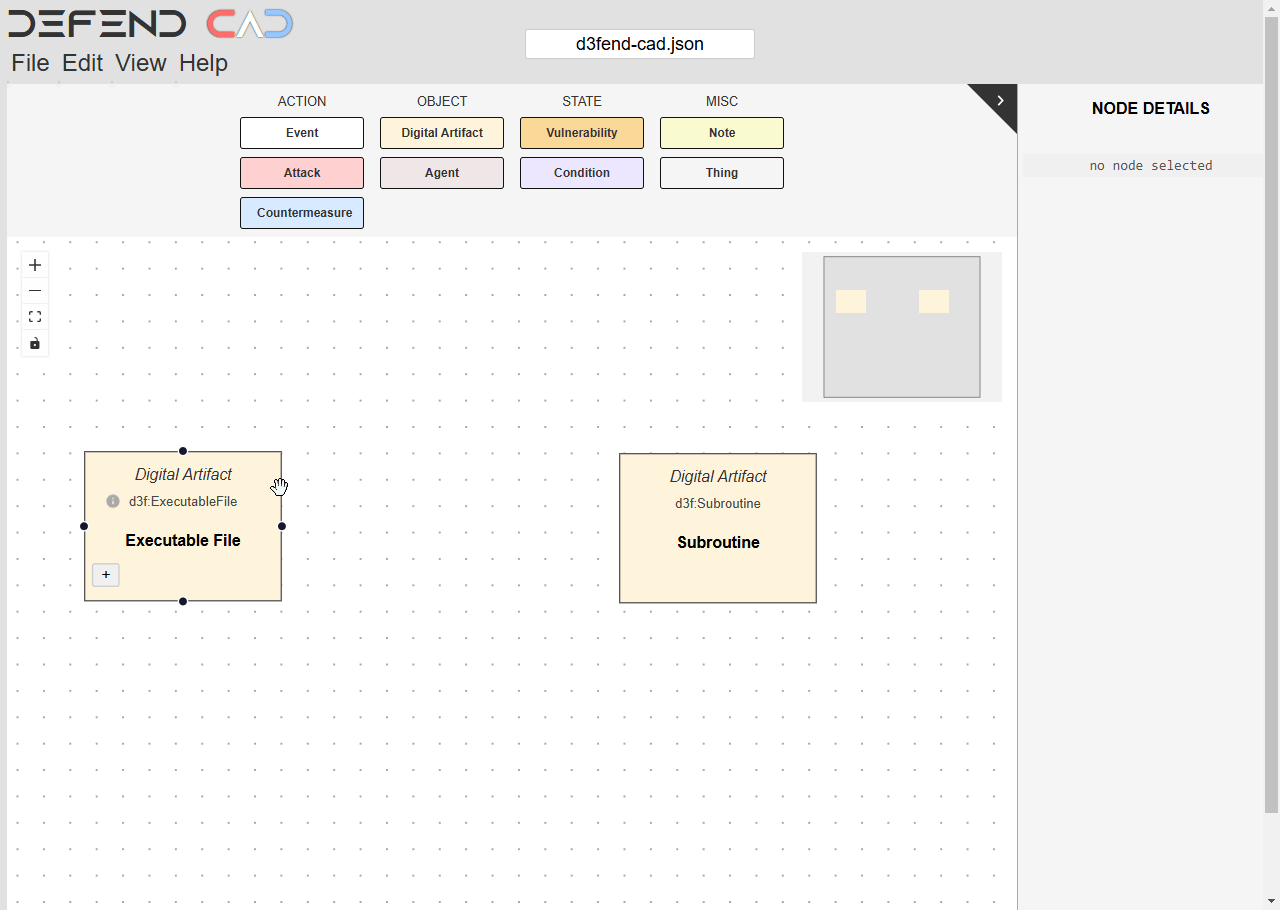Click the top connection handle of Executable File

tap(183, 451)
